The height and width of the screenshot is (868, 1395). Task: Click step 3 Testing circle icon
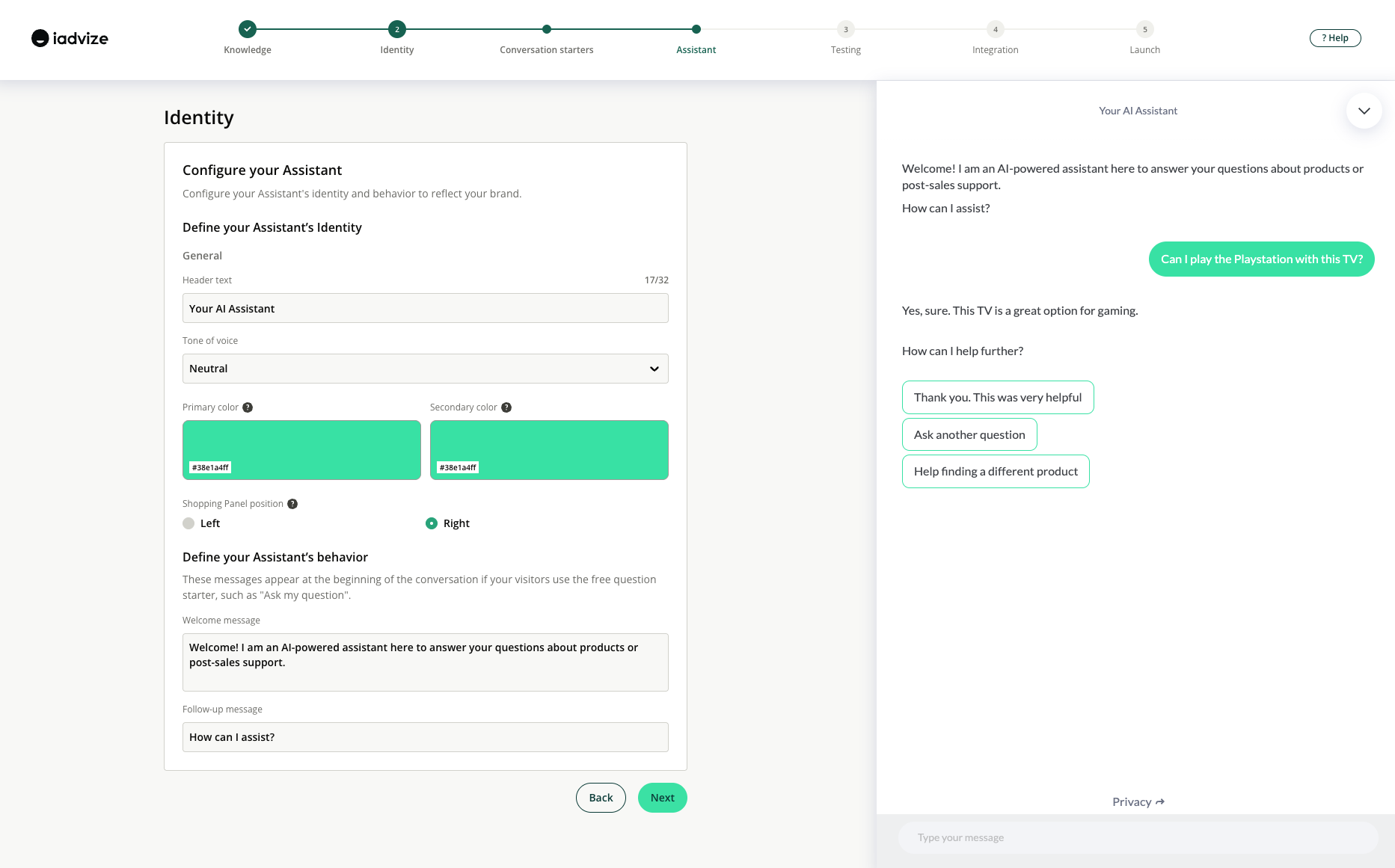(846, 29)
